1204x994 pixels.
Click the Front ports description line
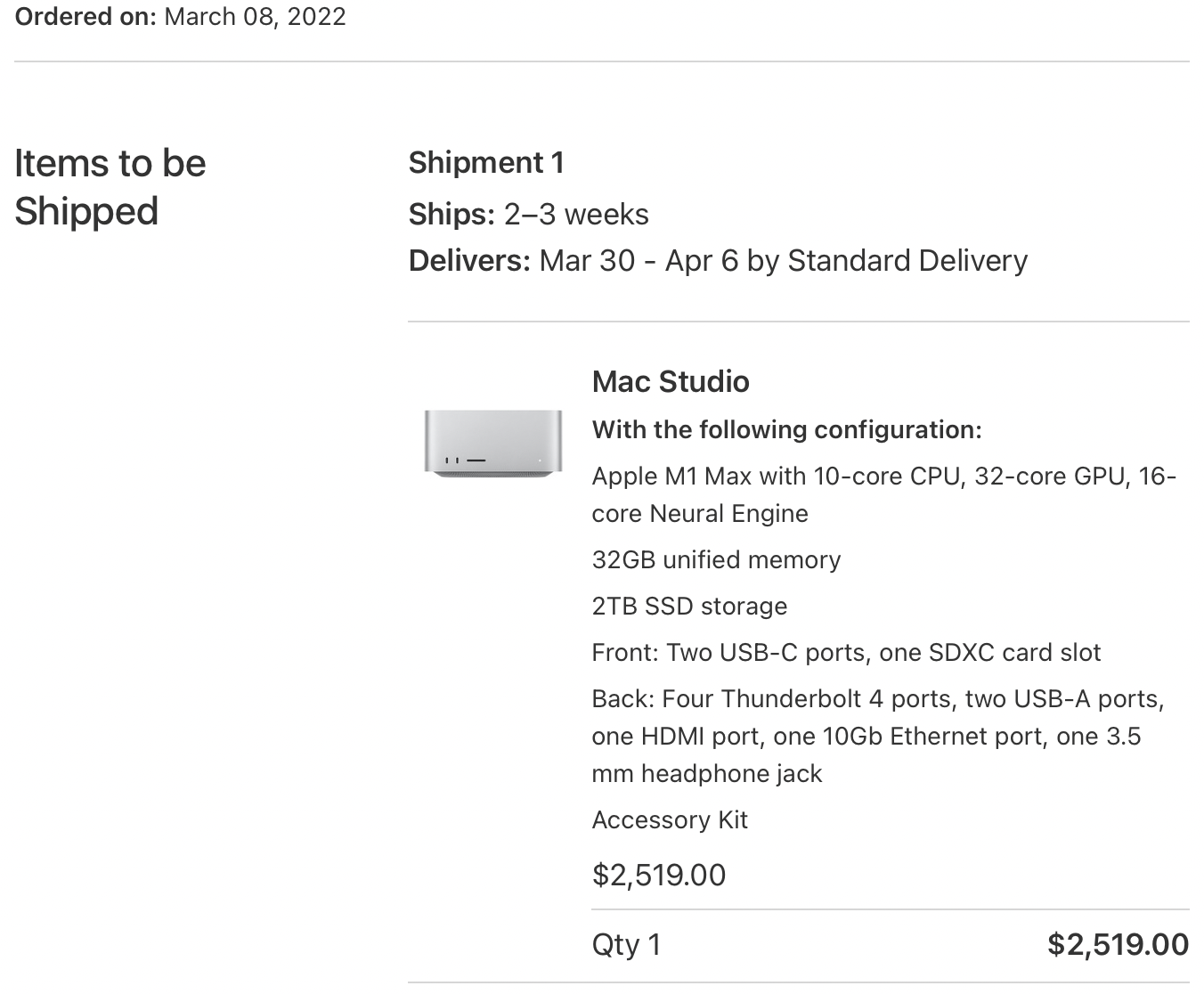[846, 652]
